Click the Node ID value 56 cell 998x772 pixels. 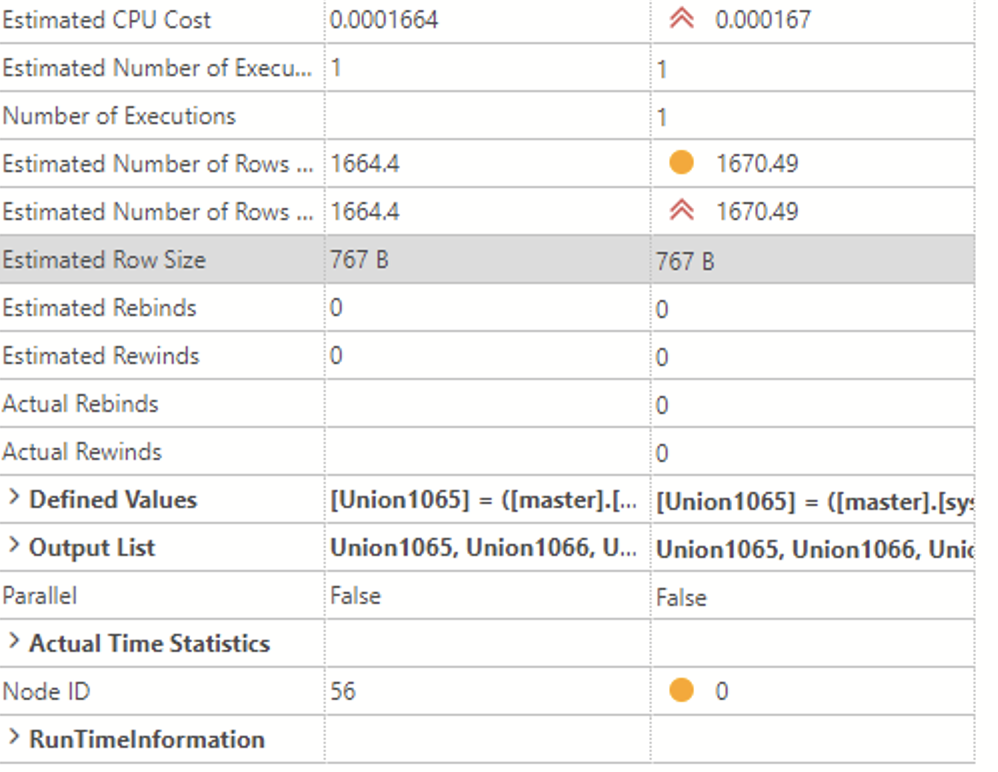point(345,691)
